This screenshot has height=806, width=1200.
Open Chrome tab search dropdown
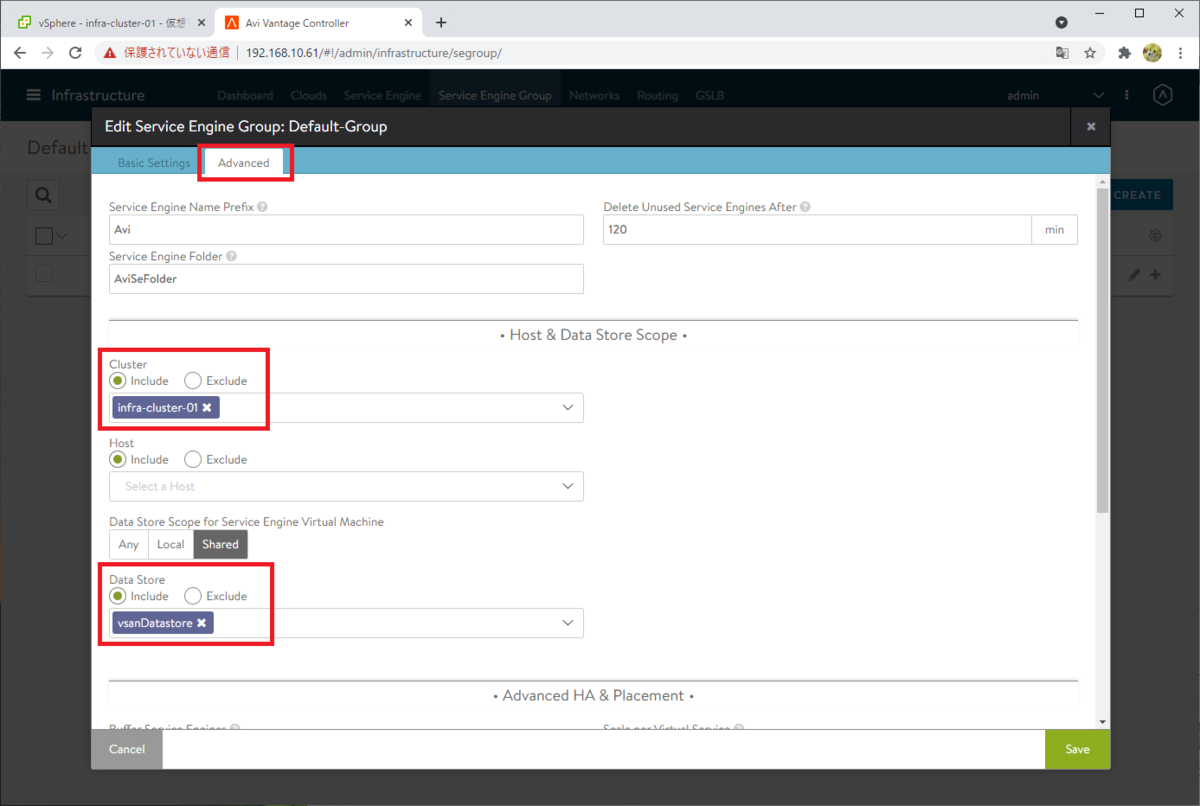(1062, 22)
